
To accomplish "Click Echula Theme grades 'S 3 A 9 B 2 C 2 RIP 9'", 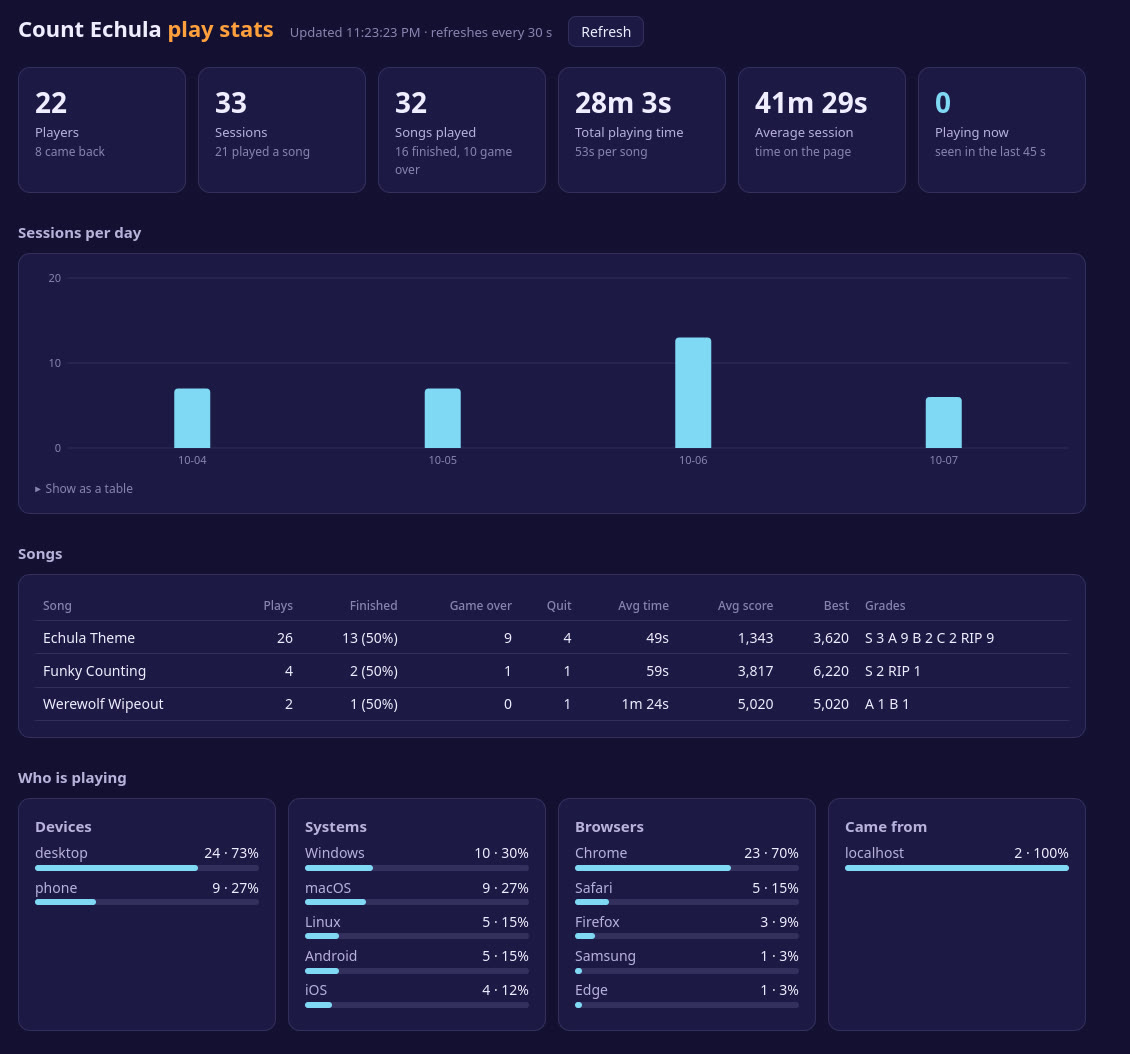I will click(x=929, y=638).
